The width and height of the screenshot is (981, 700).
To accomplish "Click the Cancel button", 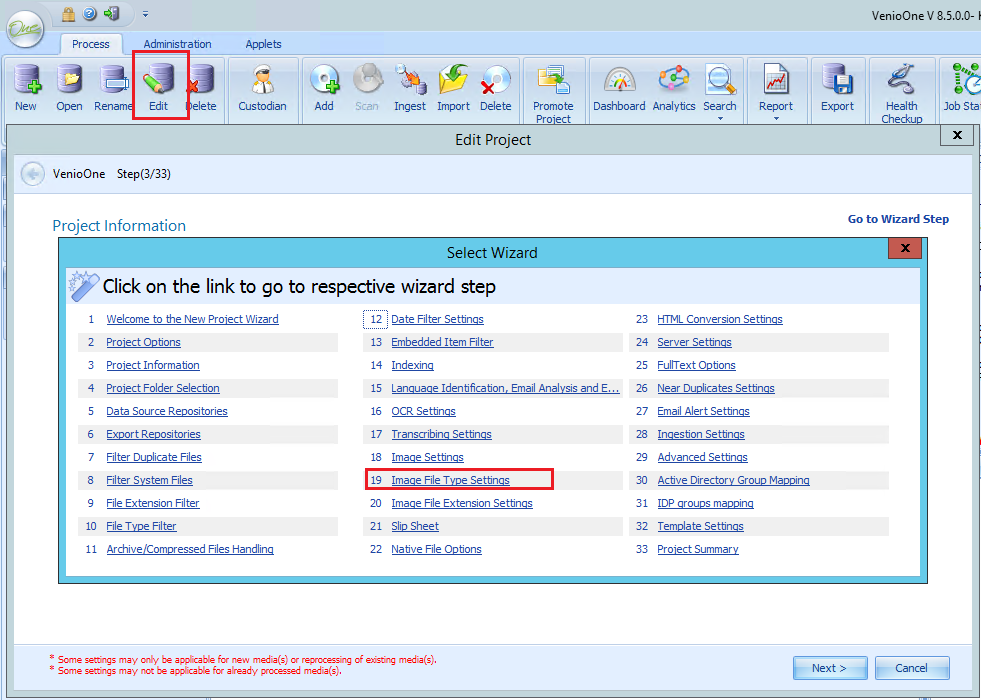I will (912, 668).
